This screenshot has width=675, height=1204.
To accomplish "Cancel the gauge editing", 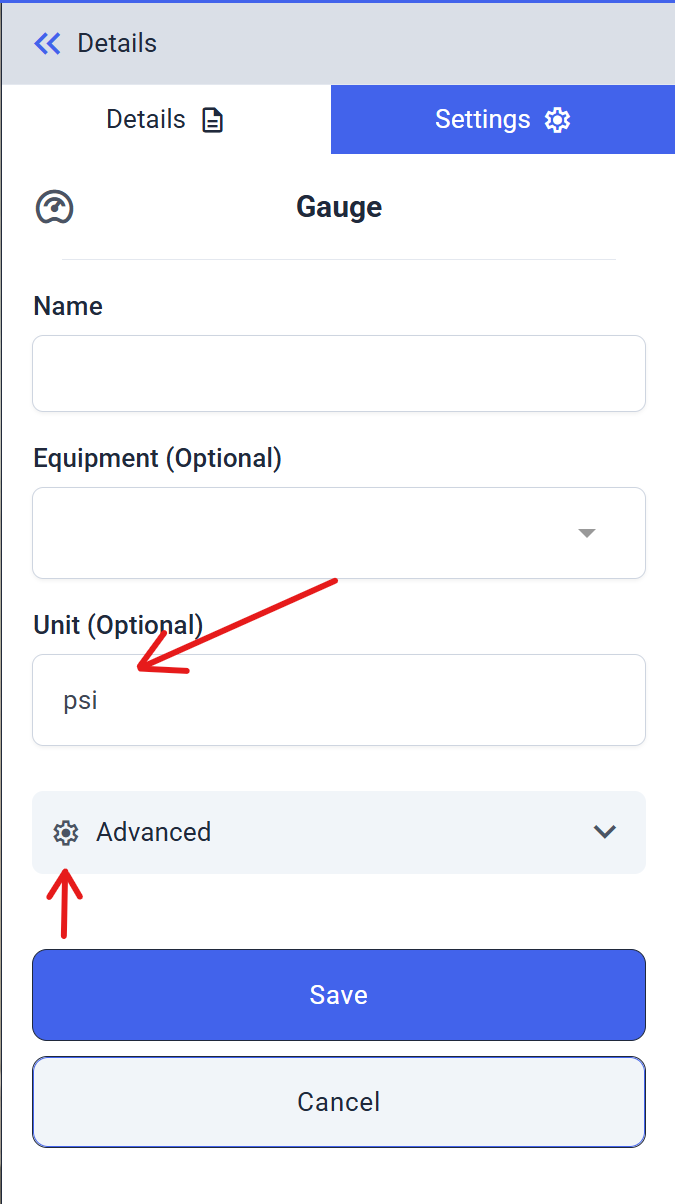I will (339, 1102).
